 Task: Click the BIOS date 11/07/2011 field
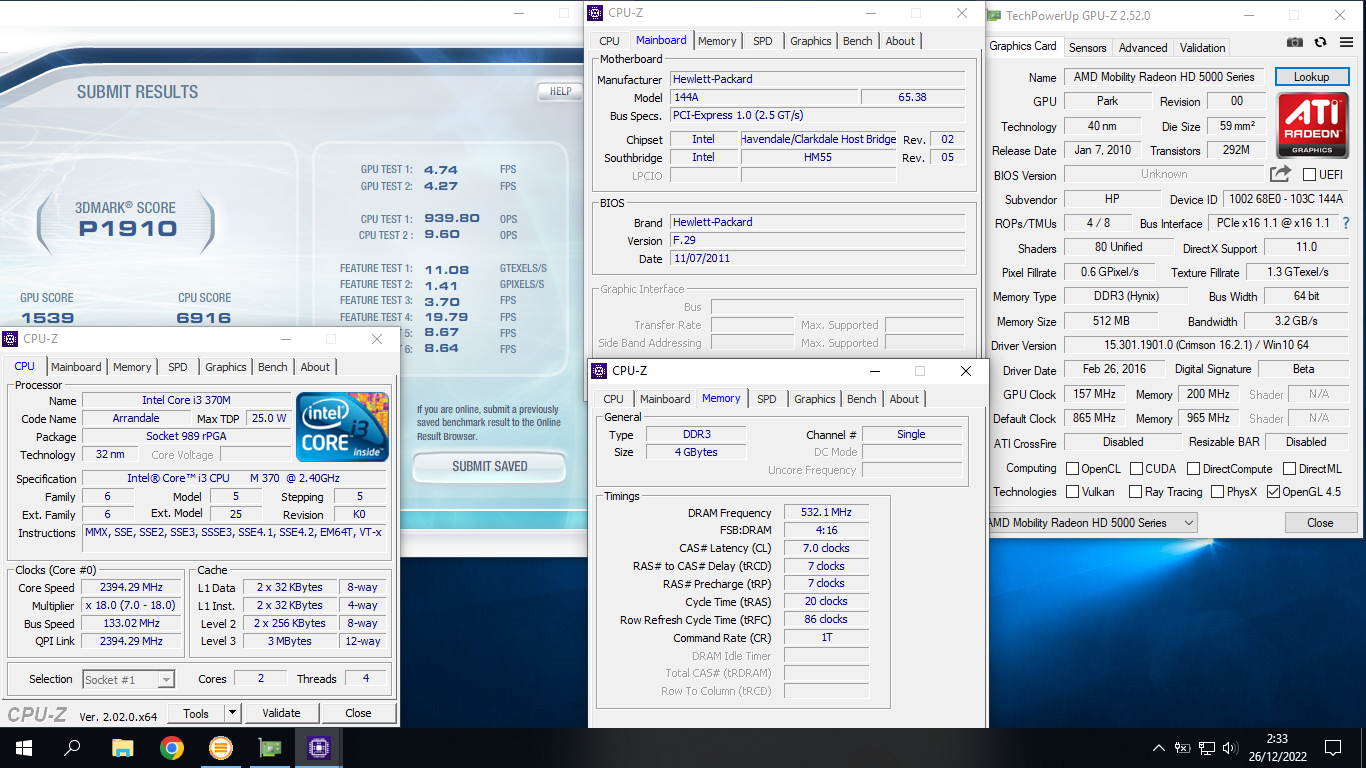click(816, 259)
